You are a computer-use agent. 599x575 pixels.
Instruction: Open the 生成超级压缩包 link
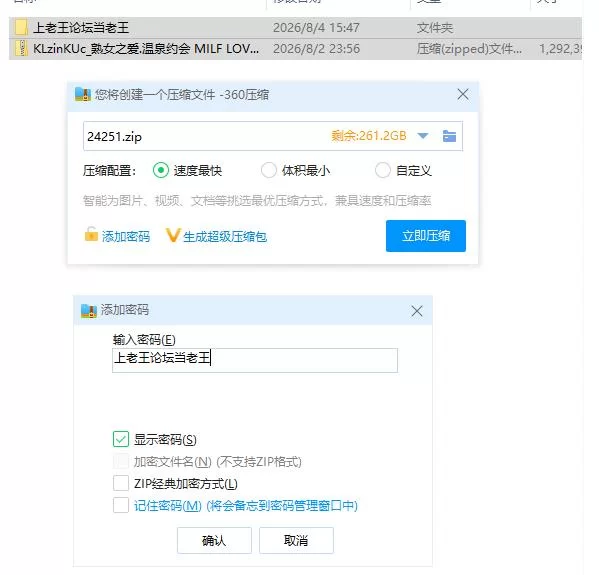click(225, 237)
